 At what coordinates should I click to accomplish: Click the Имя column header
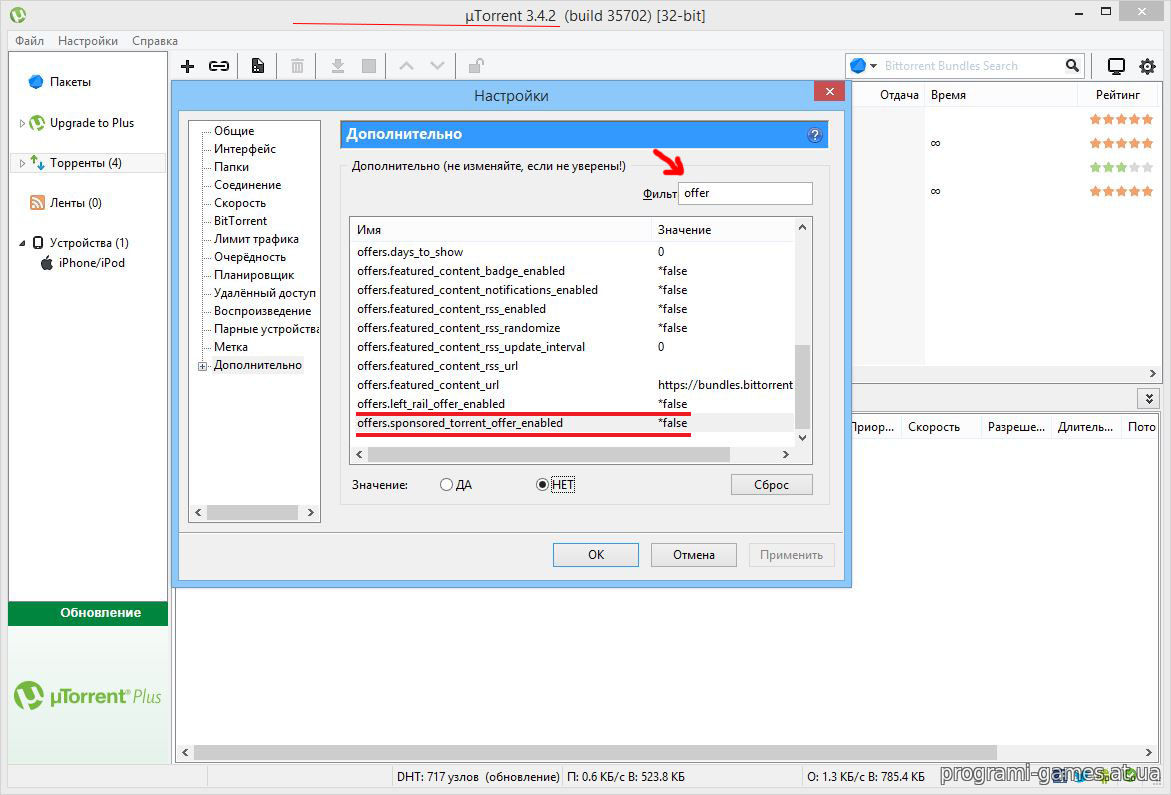point(500,230)
